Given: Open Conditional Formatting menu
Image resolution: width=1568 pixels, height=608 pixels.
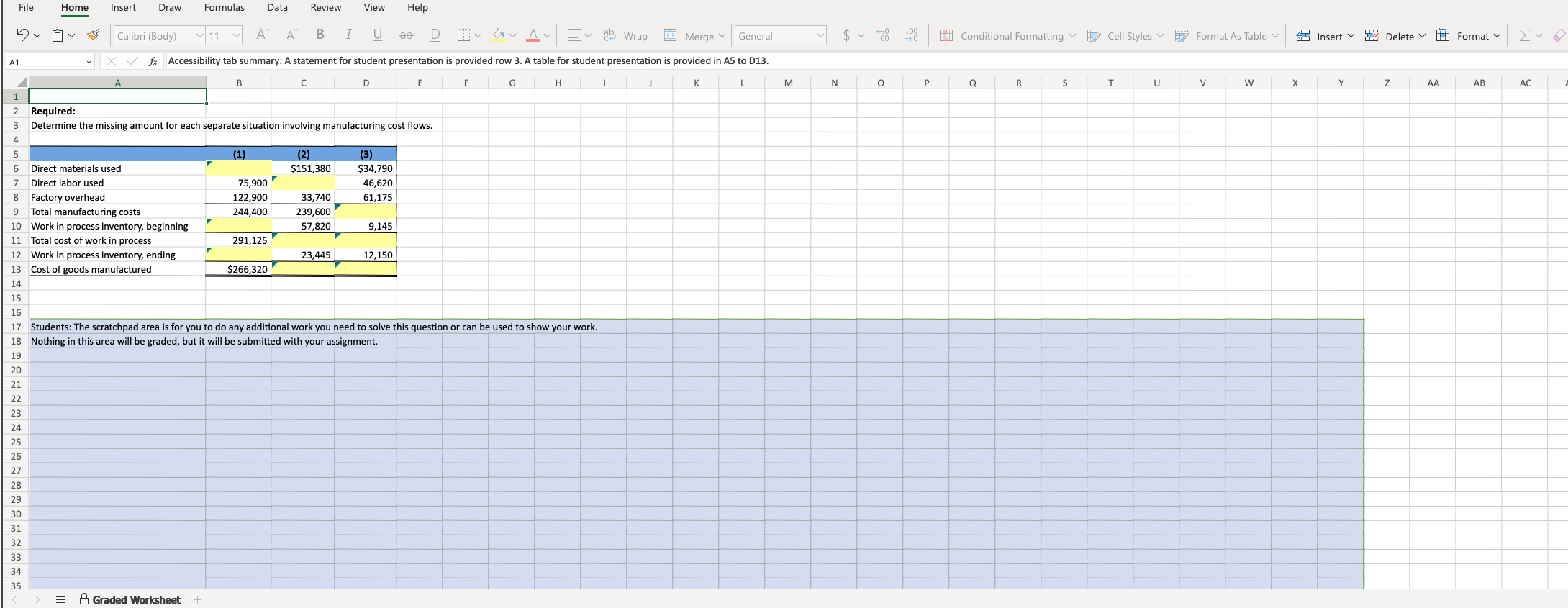Looking at the screenshot, I should (x=1007, y=35).
